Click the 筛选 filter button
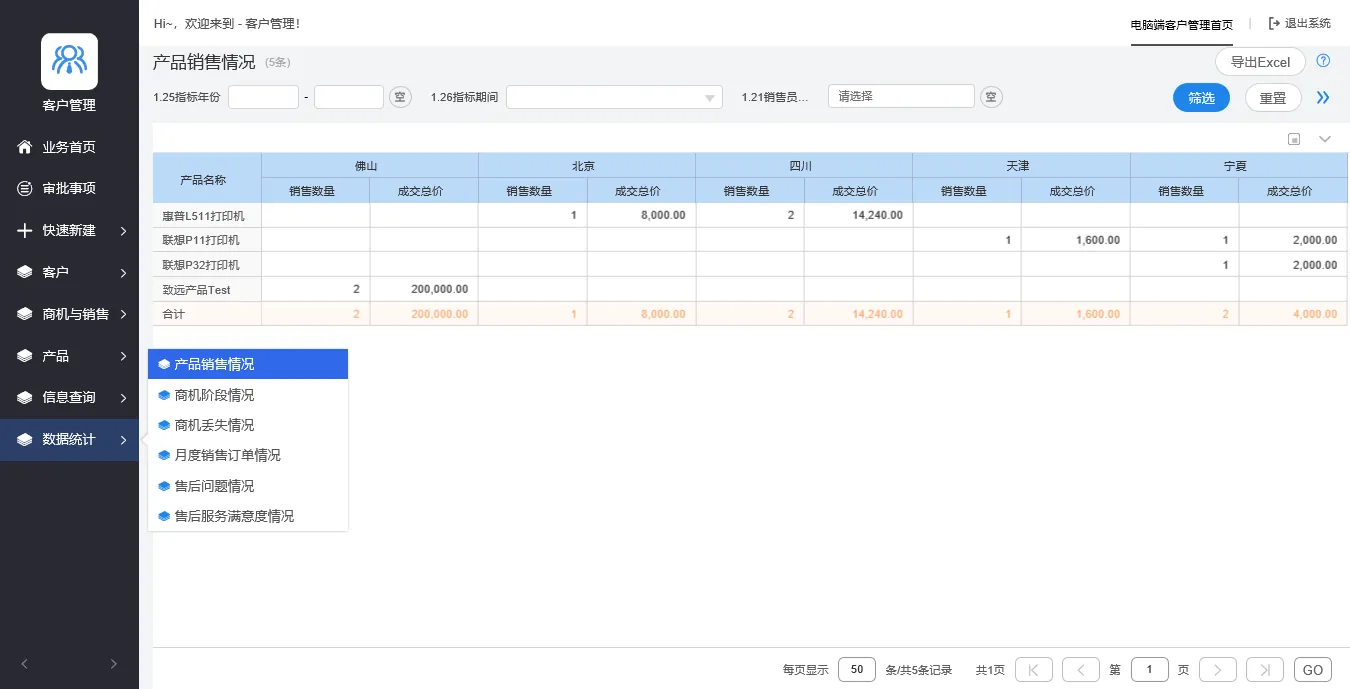 1201,98
